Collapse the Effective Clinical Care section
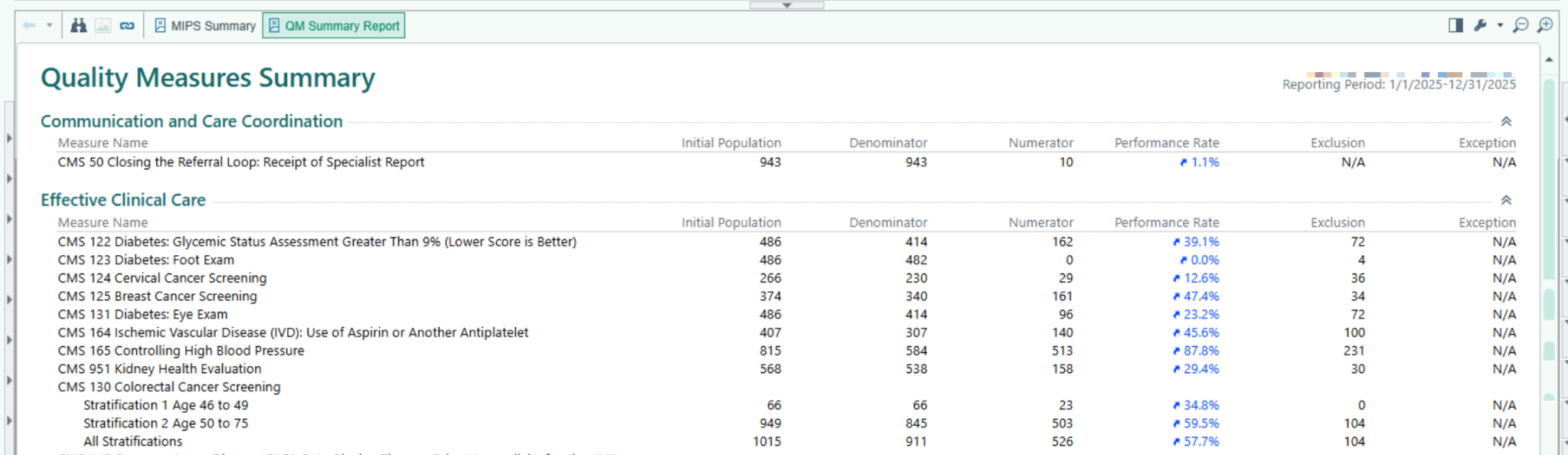 click(1506, 200)
